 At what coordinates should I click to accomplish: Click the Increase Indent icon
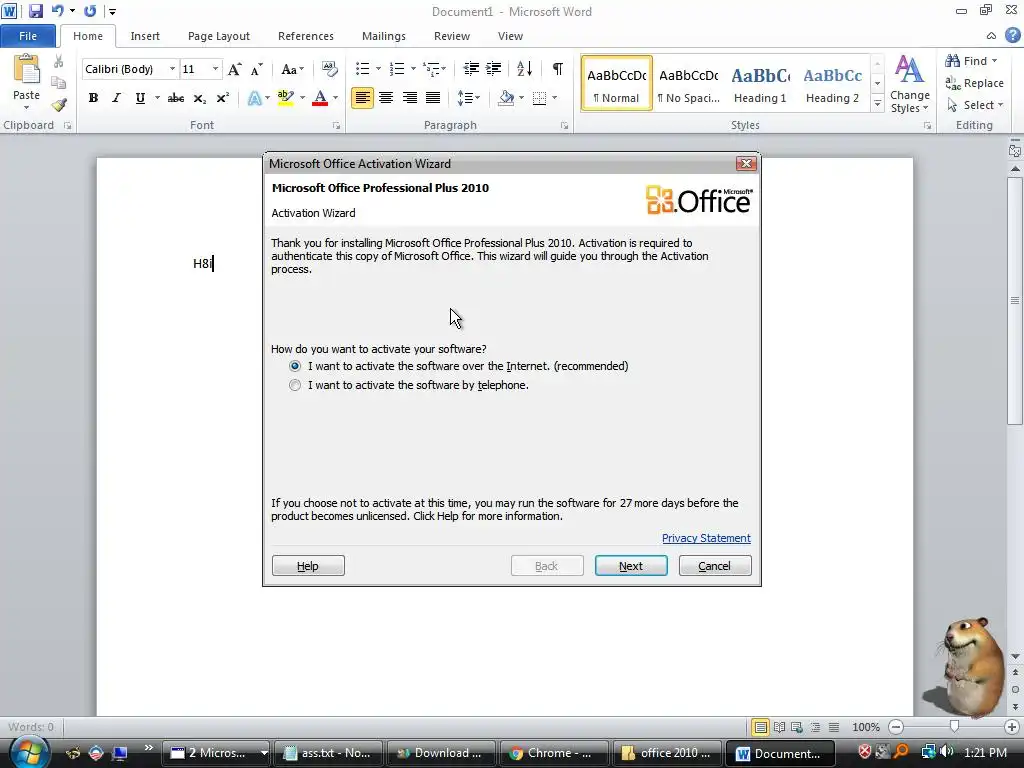click(494, 69)
